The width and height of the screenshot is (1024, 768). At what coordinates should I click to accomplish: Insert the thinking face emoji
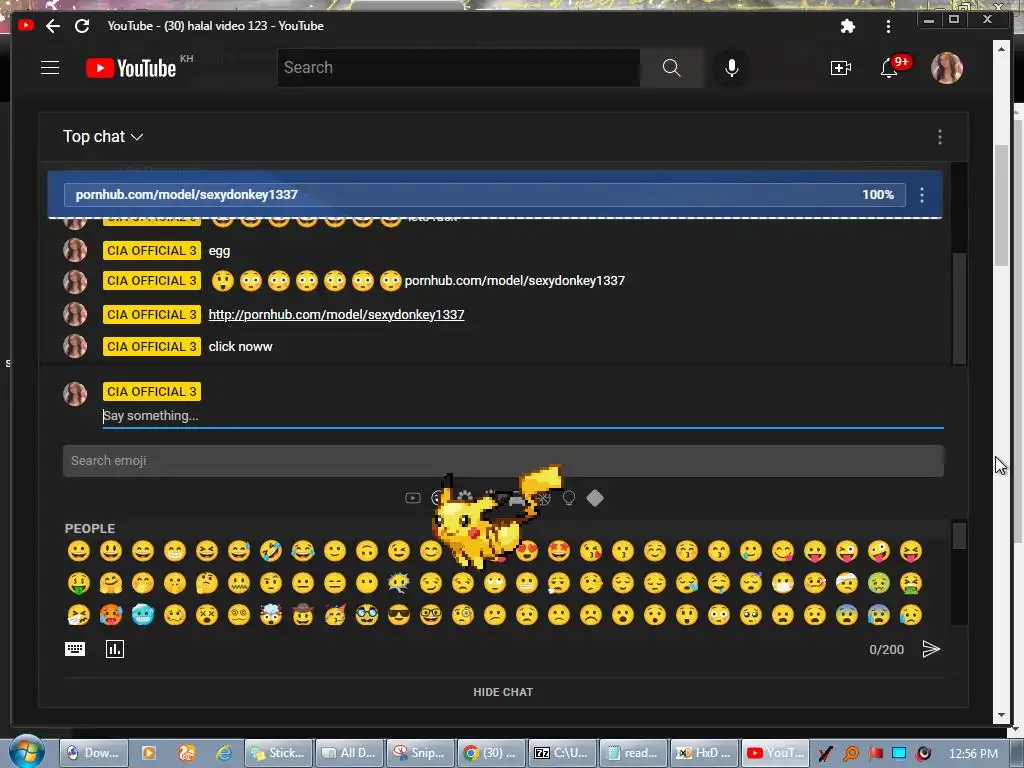pyautogui.click(x=206, y=583)
